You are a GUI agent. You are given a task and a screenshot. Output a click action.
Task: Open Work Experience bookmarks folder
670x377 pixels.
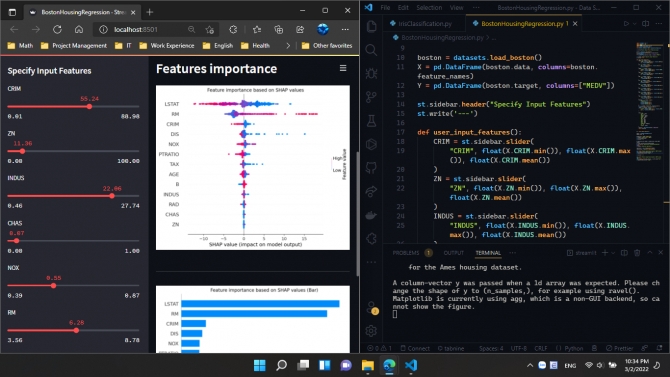[x=167, y=45]
